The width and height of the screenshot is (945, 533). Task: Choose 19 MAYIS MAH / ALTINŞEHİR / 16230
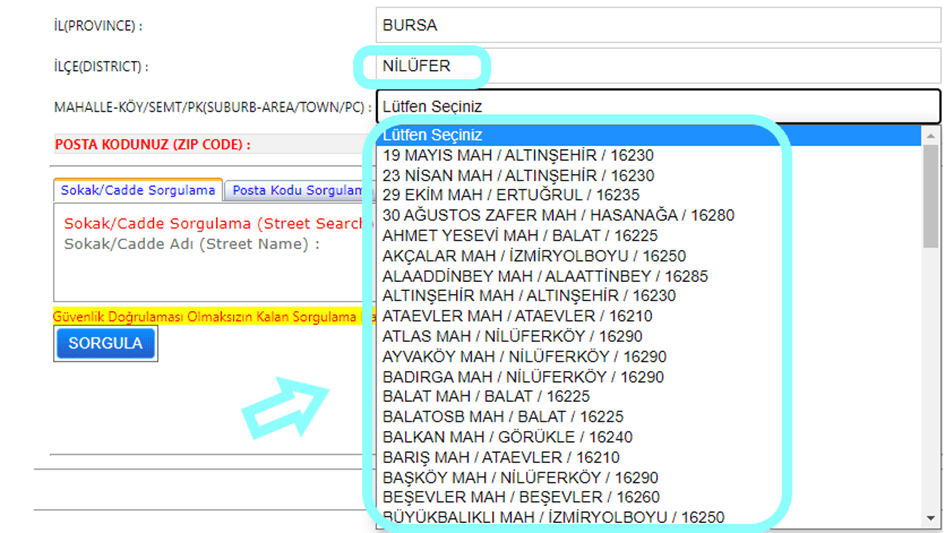[504, 155]
